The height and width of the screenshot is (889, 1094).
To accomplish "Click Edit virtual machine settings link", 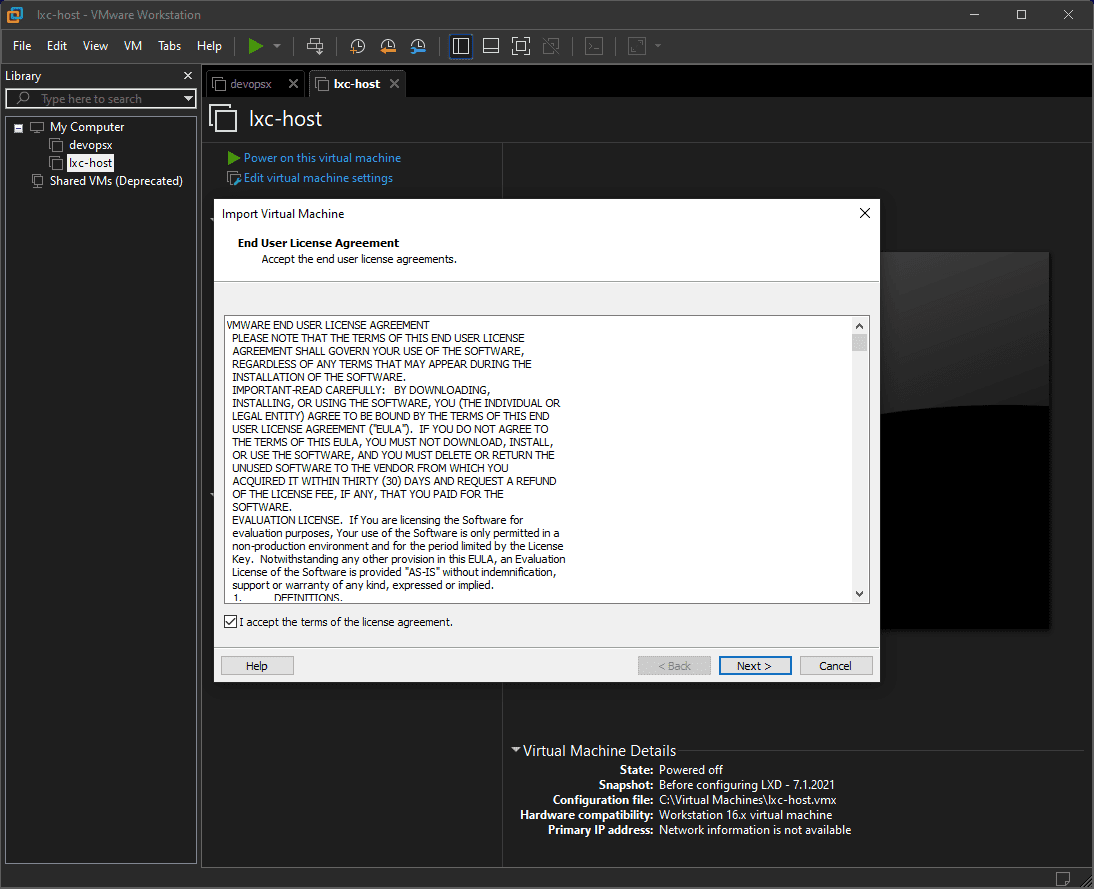I will click(x=318, y=178).
